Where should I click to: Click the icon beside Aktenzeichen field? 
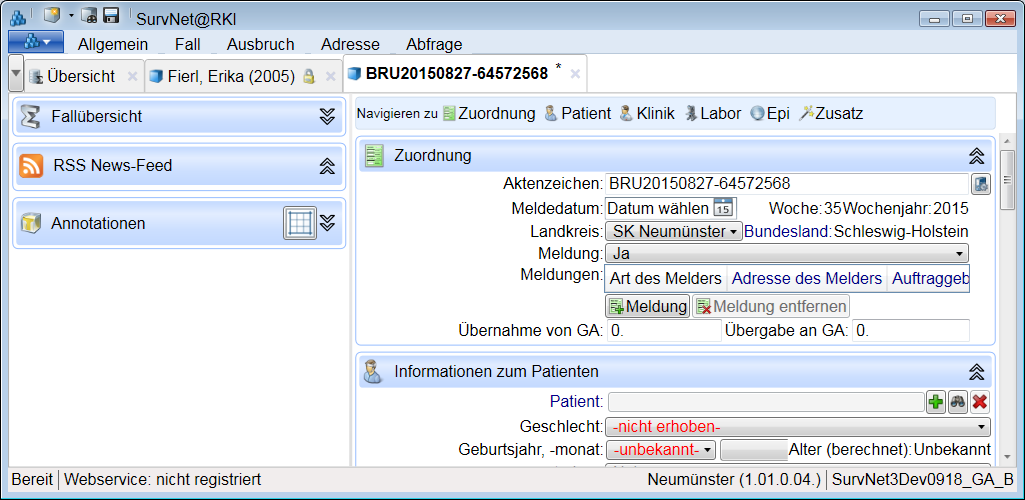980,184
